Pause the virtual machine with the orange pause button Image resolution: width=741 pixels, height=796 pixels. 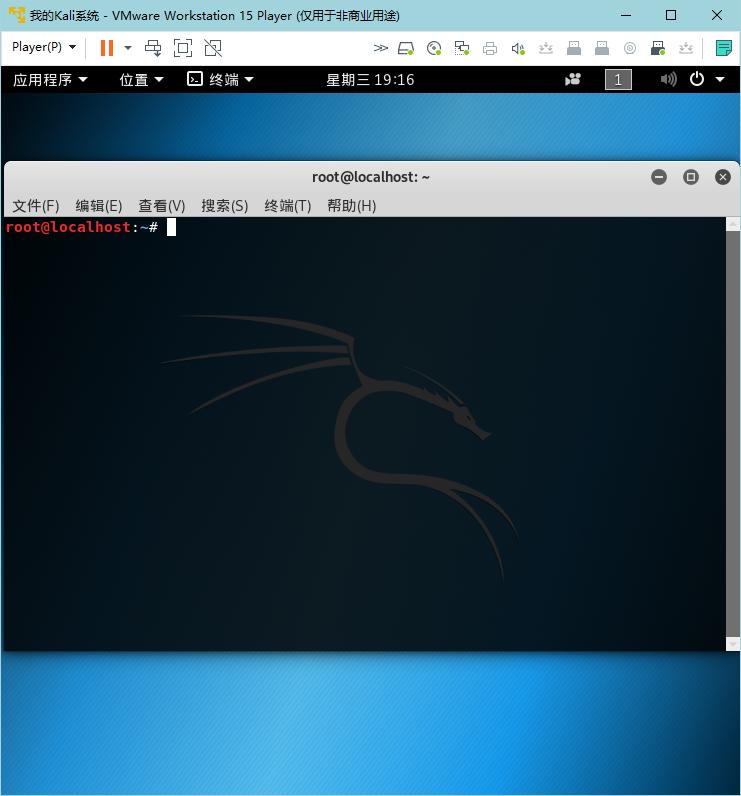[x=107, y=48]
